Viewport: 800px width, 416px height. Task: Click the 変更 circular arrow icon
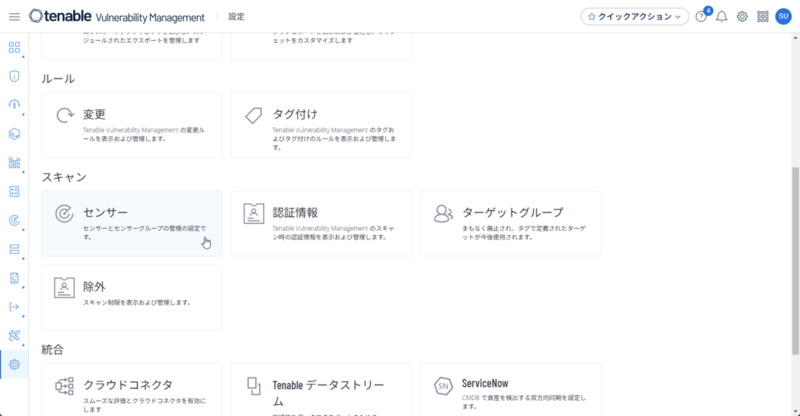coord(65,115)
